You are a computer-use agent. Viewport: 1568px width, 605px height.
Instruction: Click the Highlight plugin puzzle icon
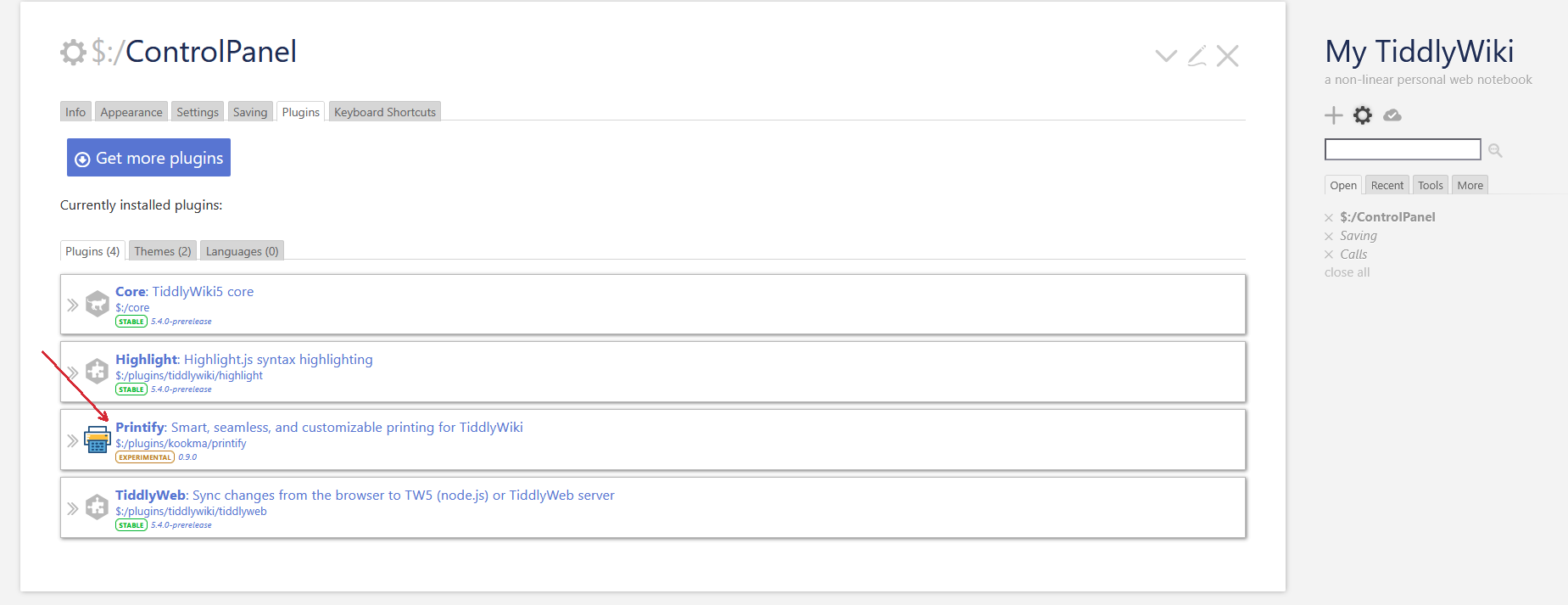tap(97, 372)
